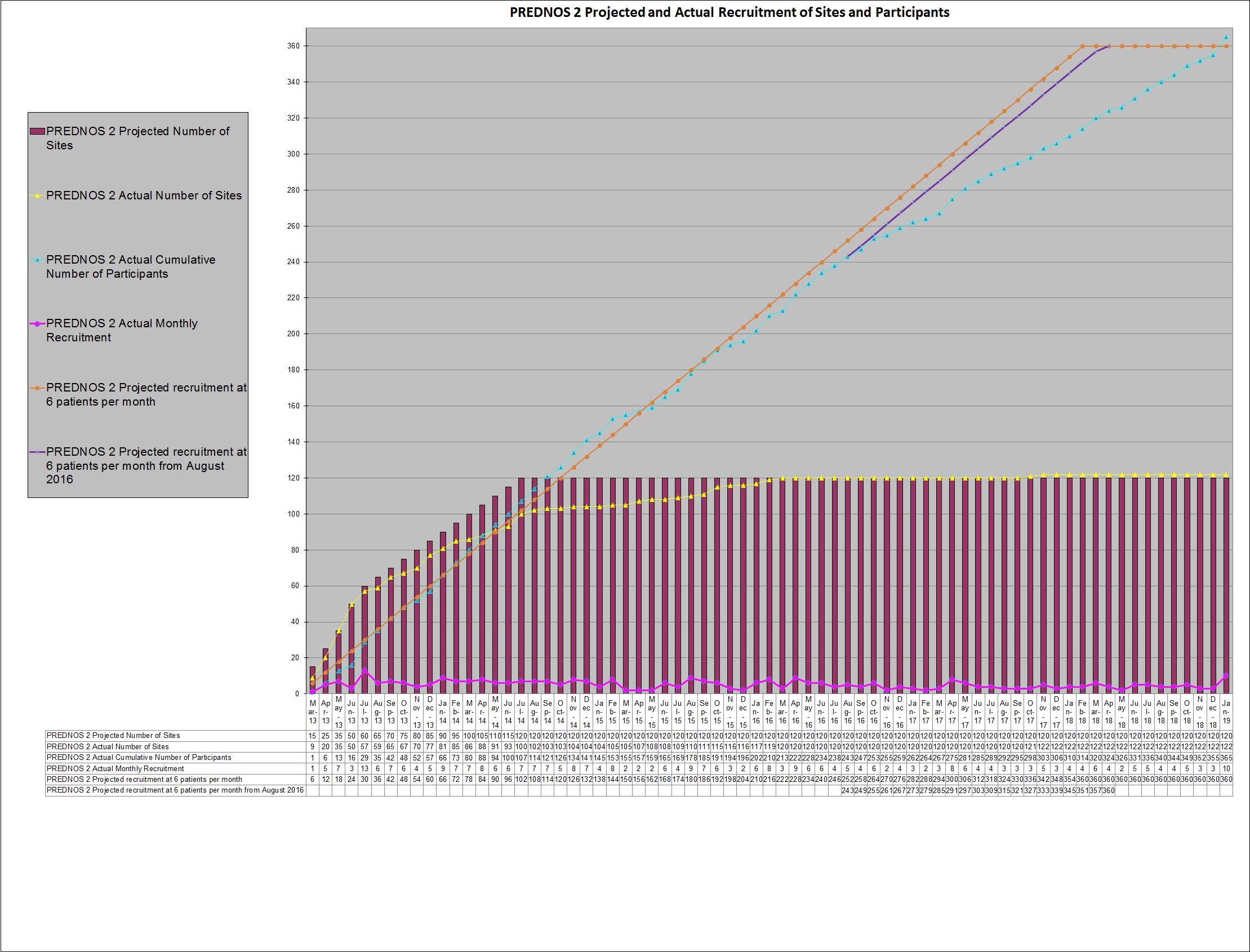
Task: Click the final magenta marker at Jan-19
Action: click(1226, 675)
